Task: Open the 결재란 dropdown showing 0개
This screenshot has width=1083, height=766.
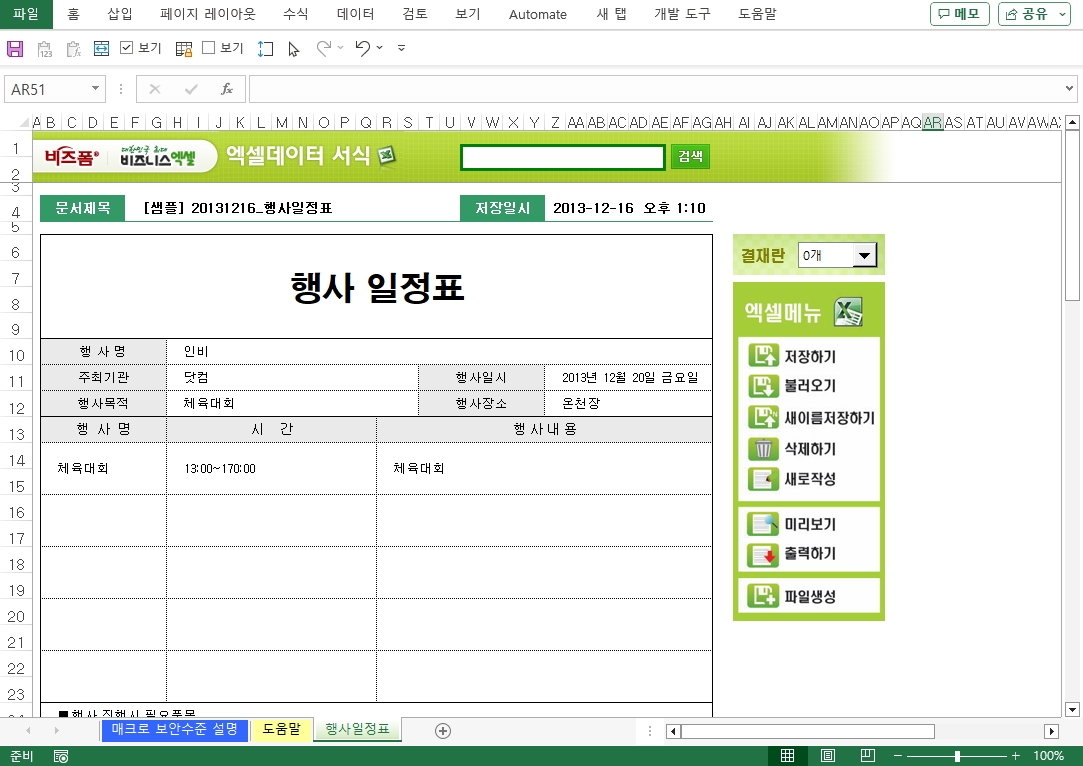Action: [864, 256]
